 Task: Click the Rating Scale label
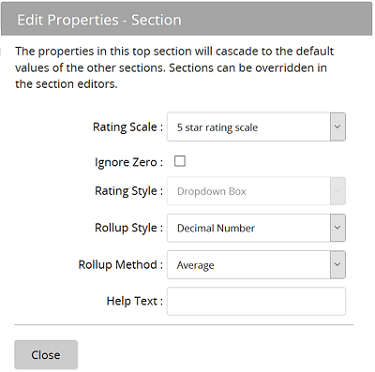tap(128, 127)
